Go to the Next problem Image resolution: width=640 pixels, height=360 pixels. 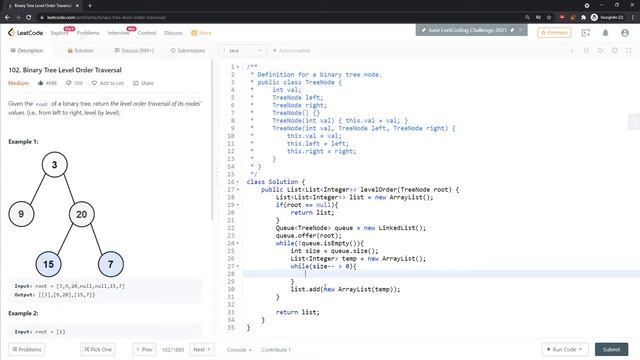pos(202,349)
